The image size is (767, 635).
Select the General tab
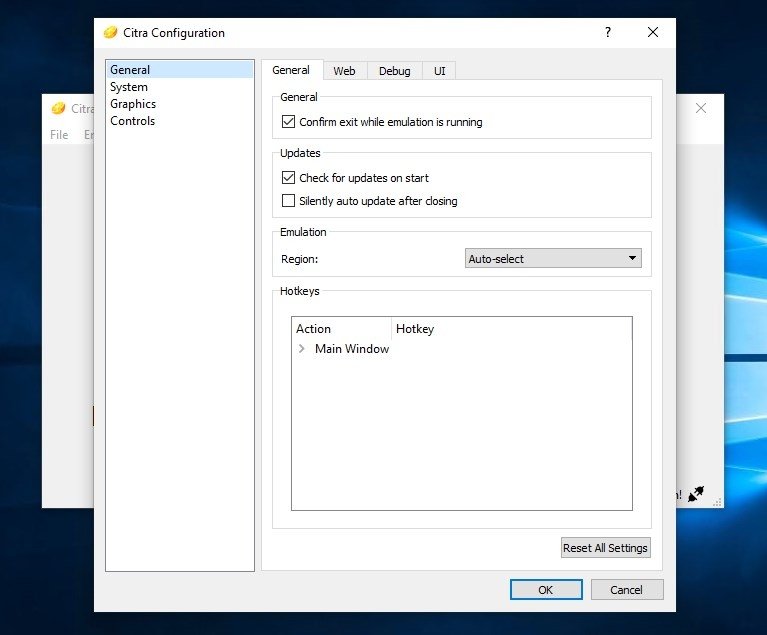coord(291,70)
